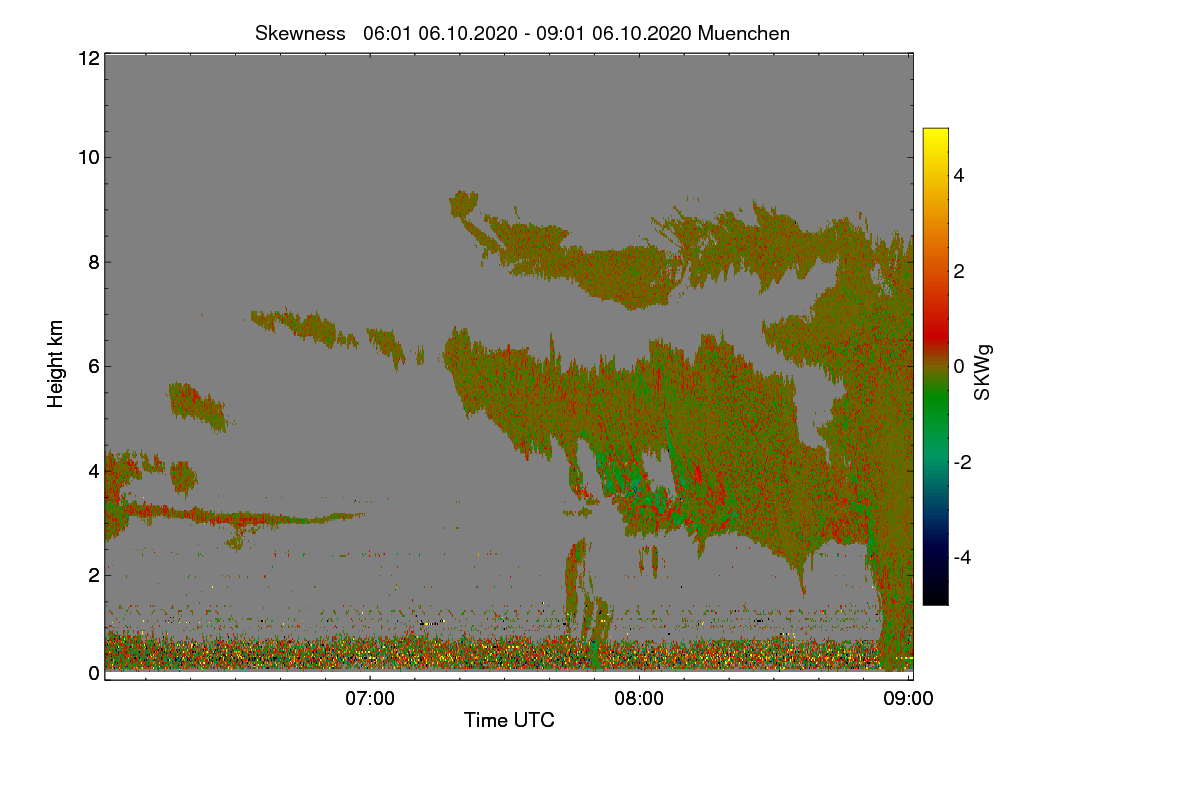Click the 'Time UTC' axis label
The image size is (1200, 800).
tap(509, 719)
